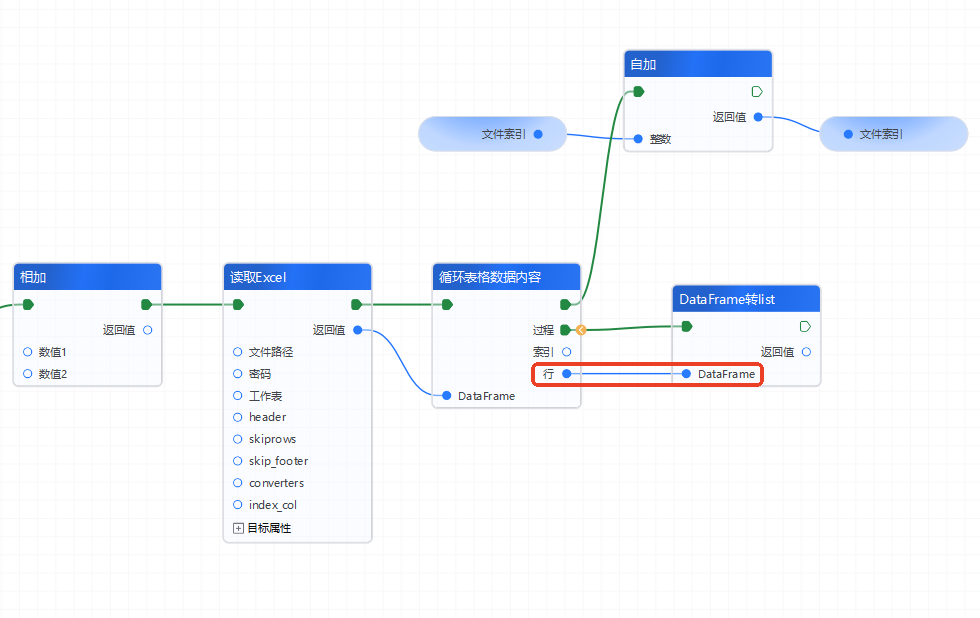Click the skiprows input port circle

(237, 439)
